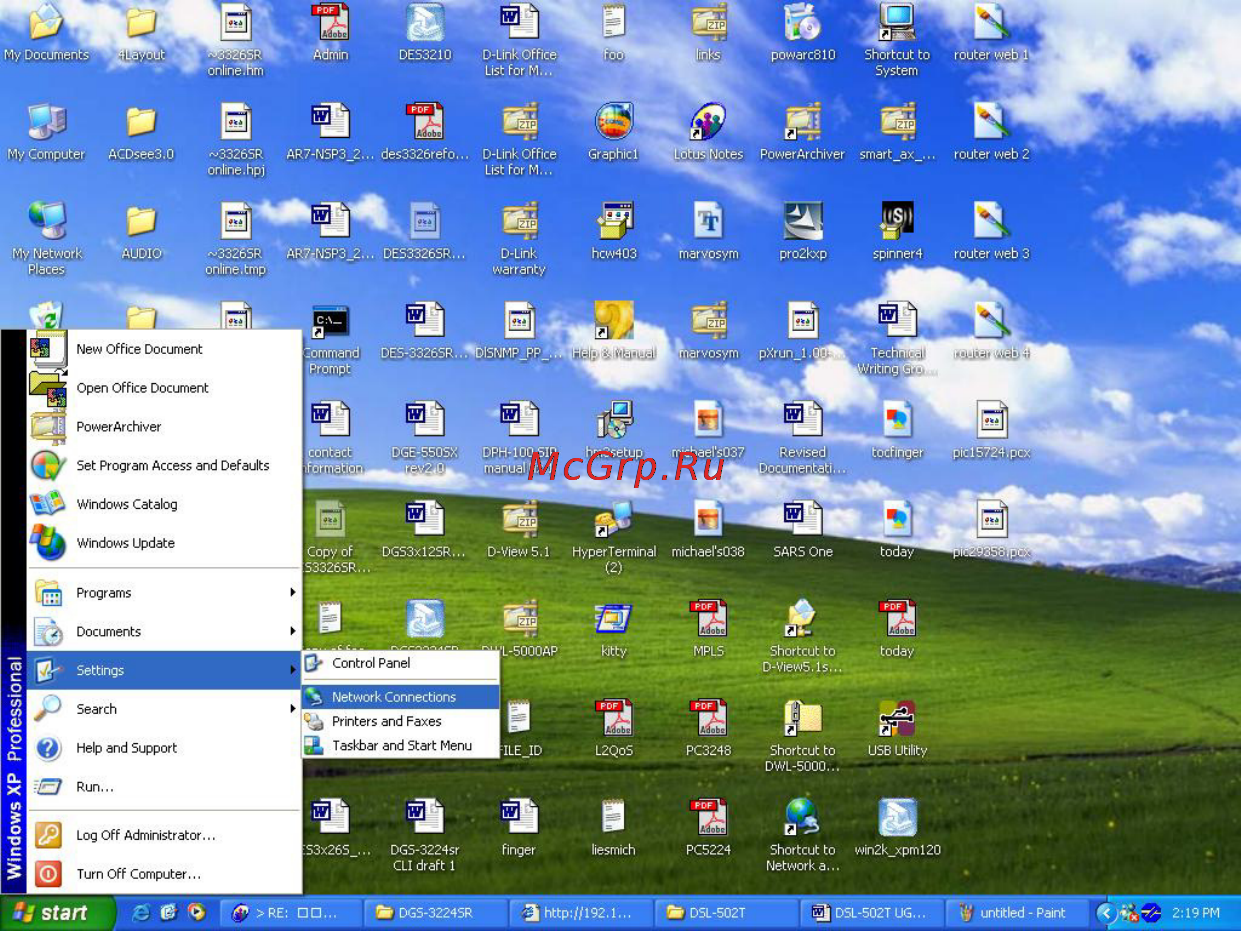Image resolution: width=1241 pixels, height=931 pixels.
Task: Click the My Network Places icon
Action: click(46, 220)
